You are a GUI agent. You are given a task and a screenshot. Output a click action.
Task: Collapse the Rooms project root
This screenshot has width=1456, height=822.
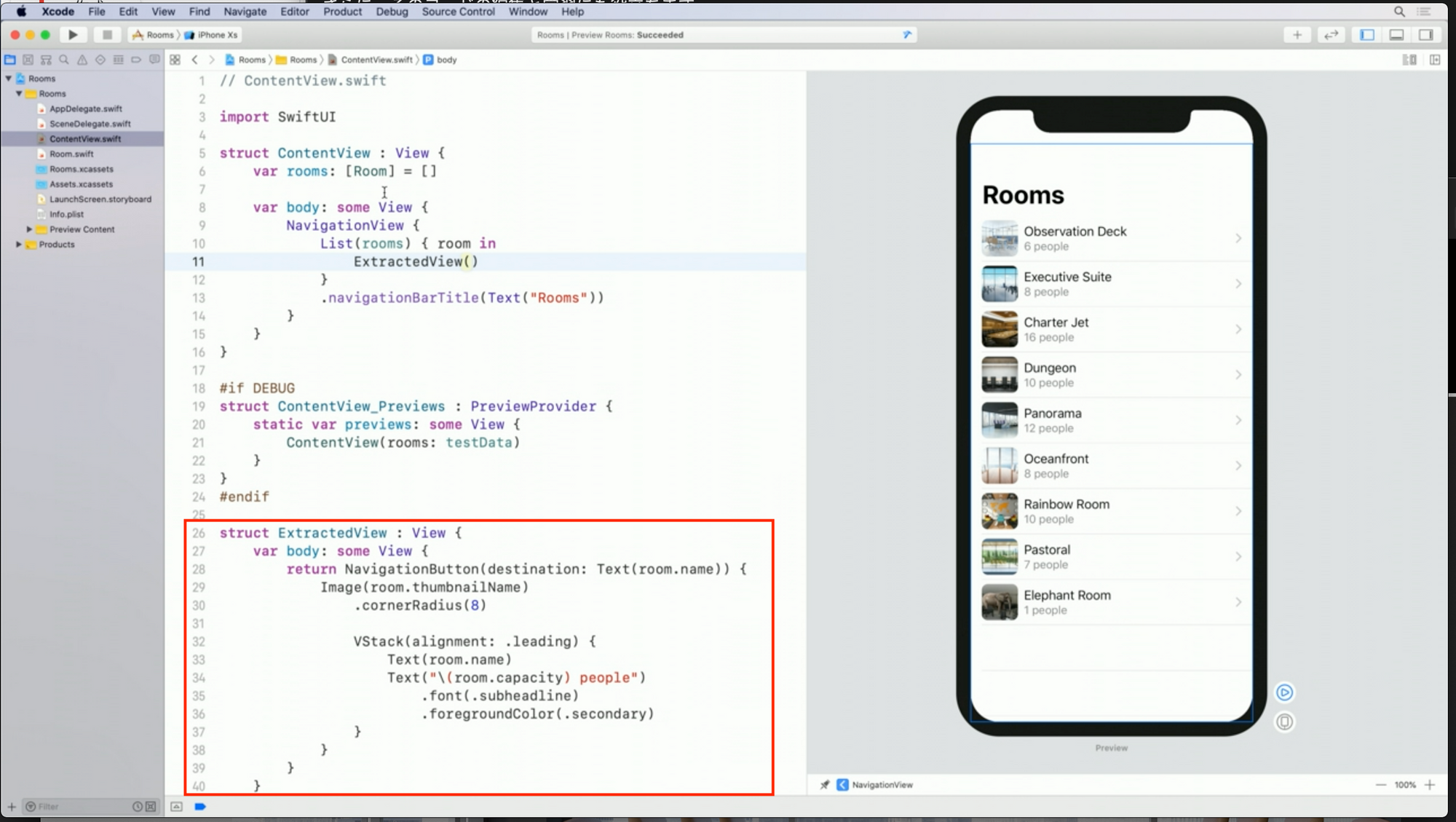click(x=9, y=79)
